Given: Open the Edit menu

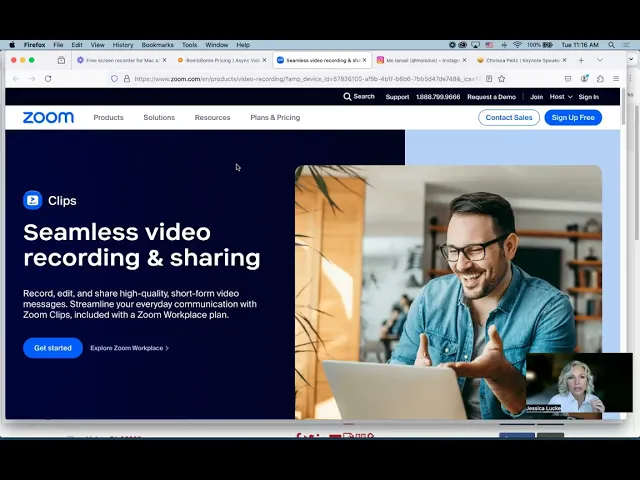Looking at the screenshot, I should point(77,45).
